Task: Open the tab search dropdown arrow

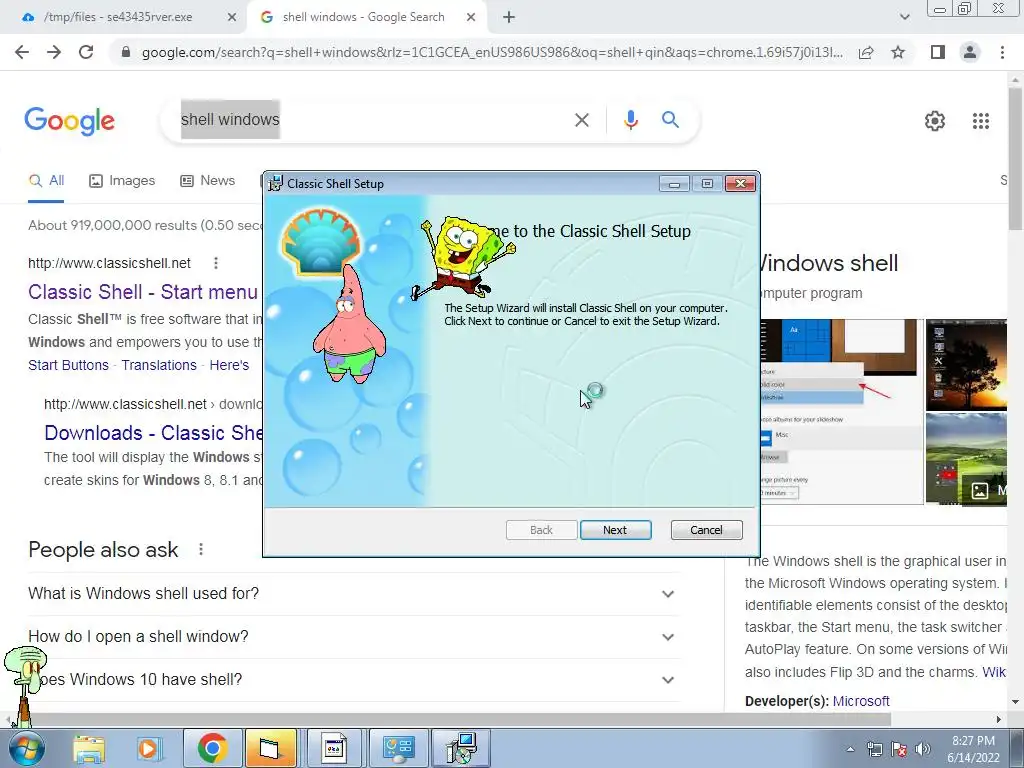Action: [x=904, y=17]
